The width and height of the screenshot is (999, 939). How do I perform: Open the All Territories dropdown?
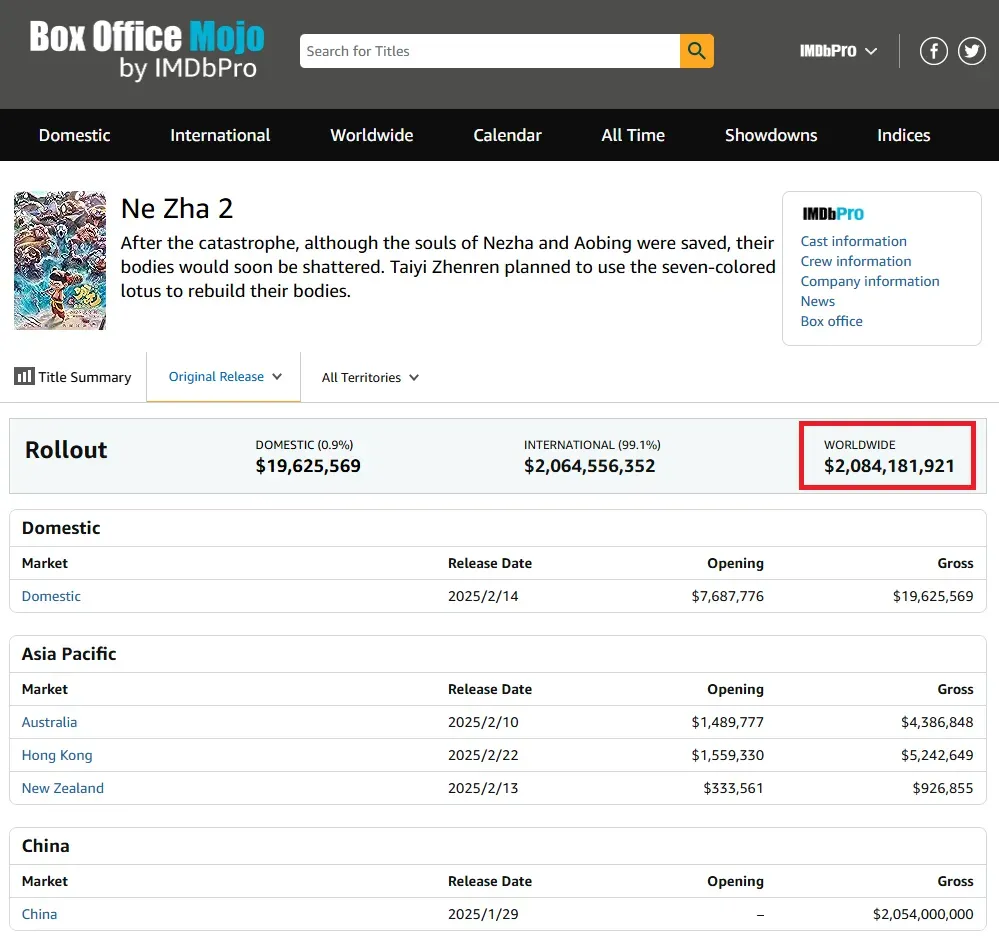tap(370, 377)
